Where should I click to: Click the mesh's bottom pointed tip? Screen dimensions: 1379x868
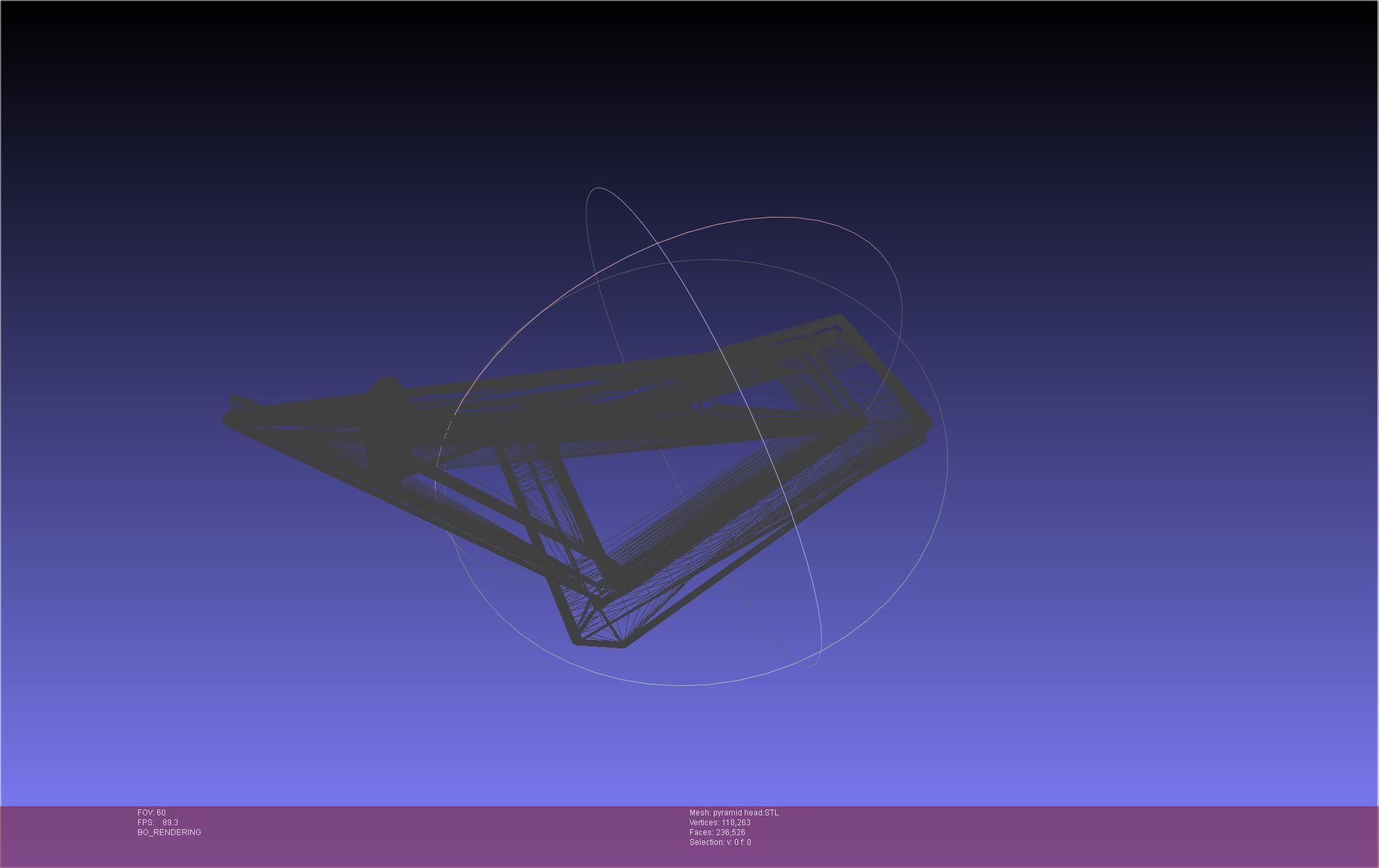click(x=599, y=642)
